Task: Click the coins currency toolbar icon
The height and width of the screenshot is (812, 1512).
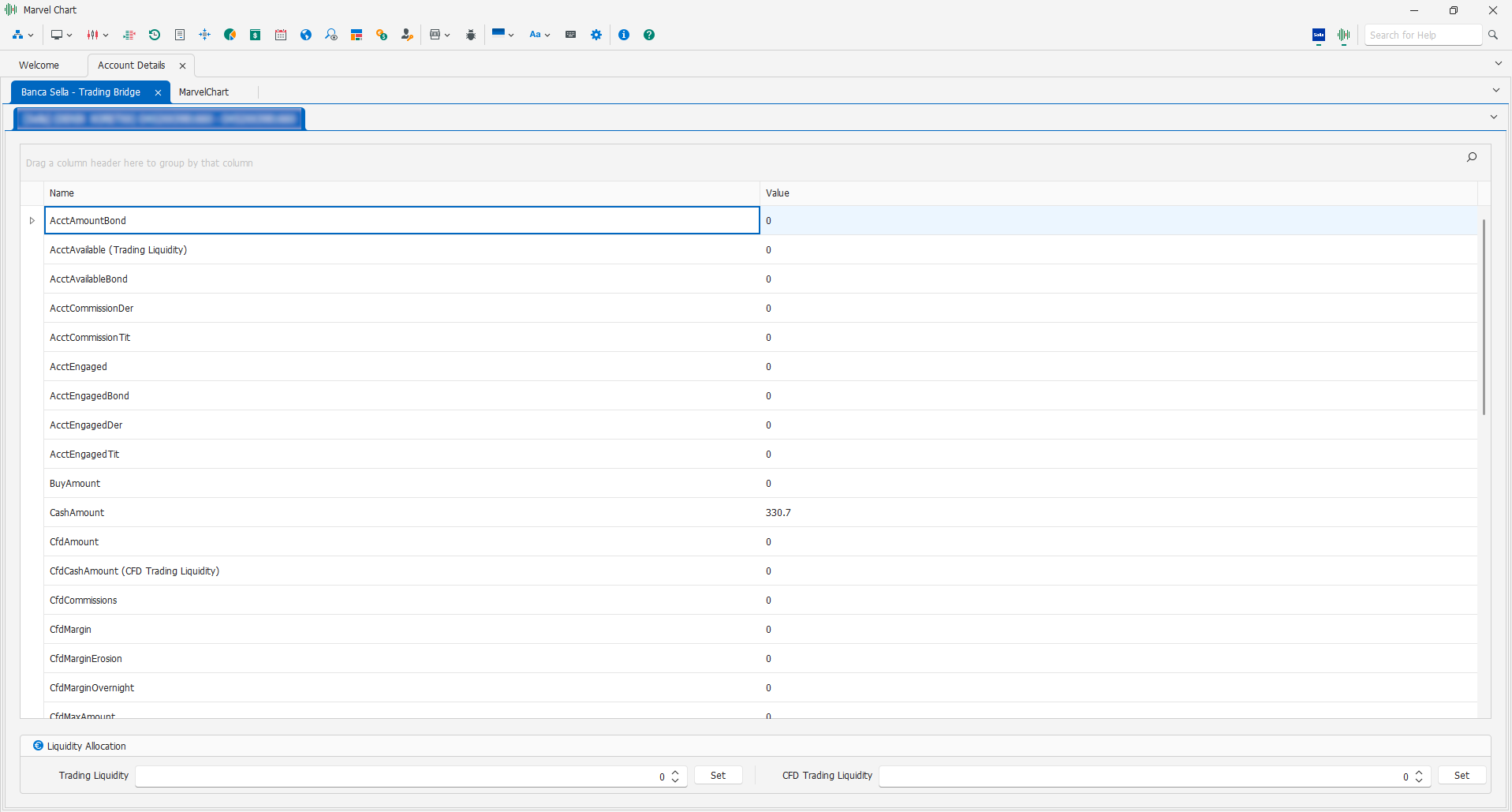Action: point(382,35)
